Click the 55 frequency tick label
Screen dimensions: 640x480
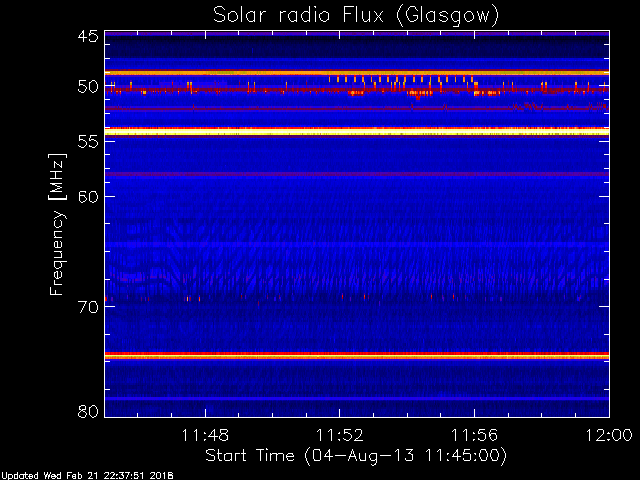(x=88, y=142)
